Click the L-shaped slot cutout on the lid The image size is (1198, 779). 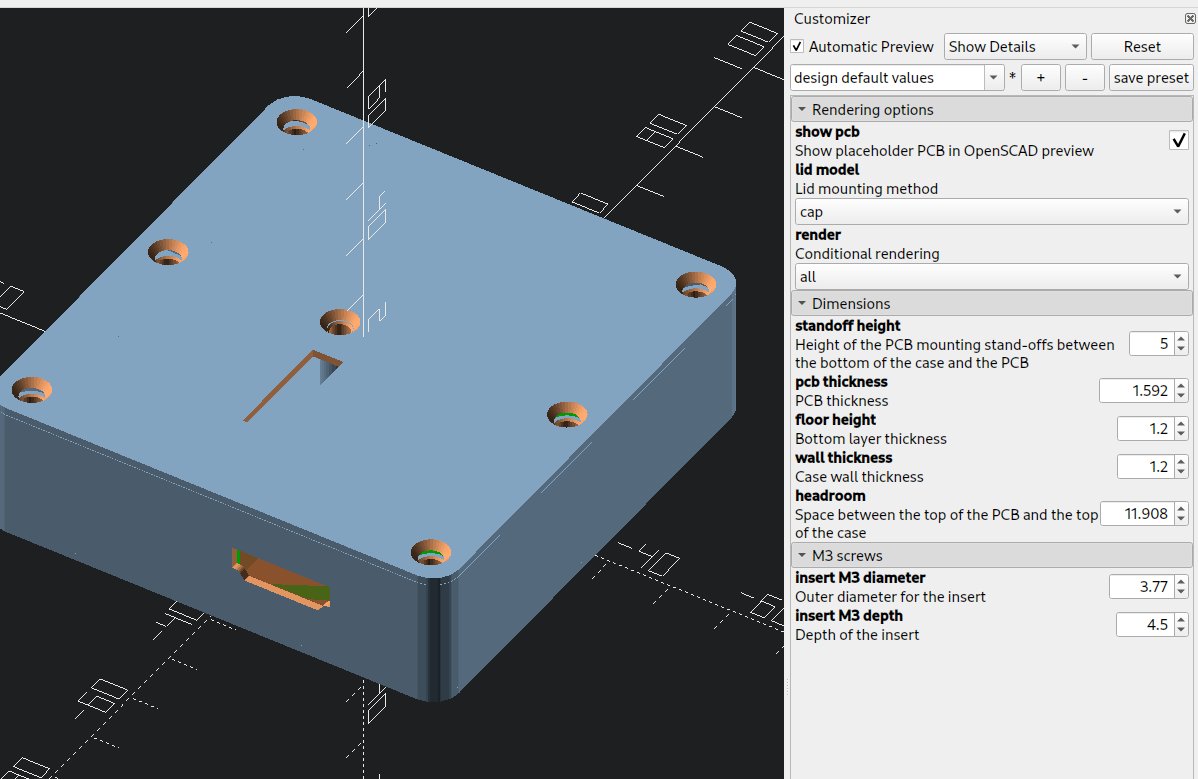coord(293,386)
